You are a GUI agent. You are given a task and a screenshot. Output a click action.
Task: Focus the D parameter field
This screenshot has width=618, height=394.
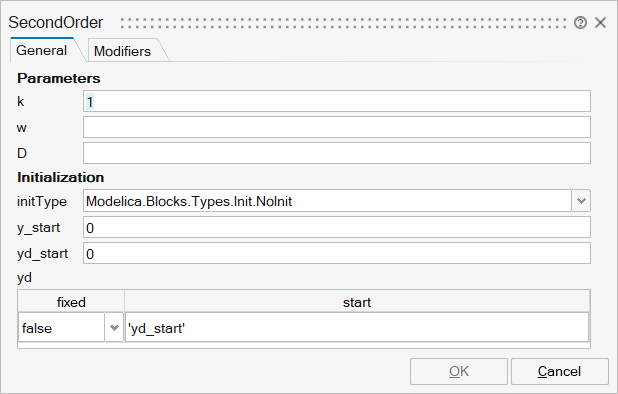click(x=337, y=153)
